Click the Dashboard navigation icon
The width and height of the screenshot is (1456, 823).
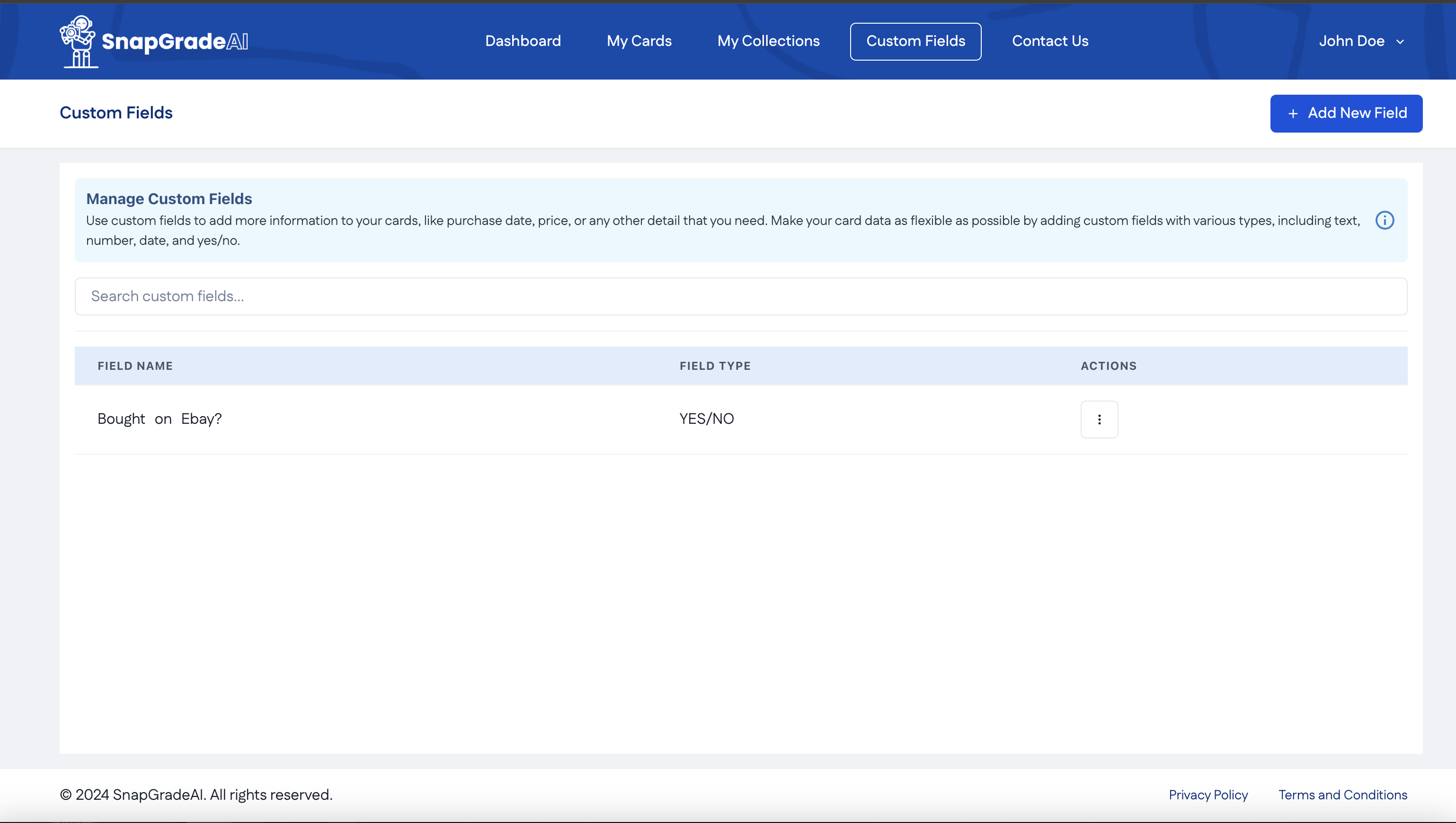tap(523, 41)
